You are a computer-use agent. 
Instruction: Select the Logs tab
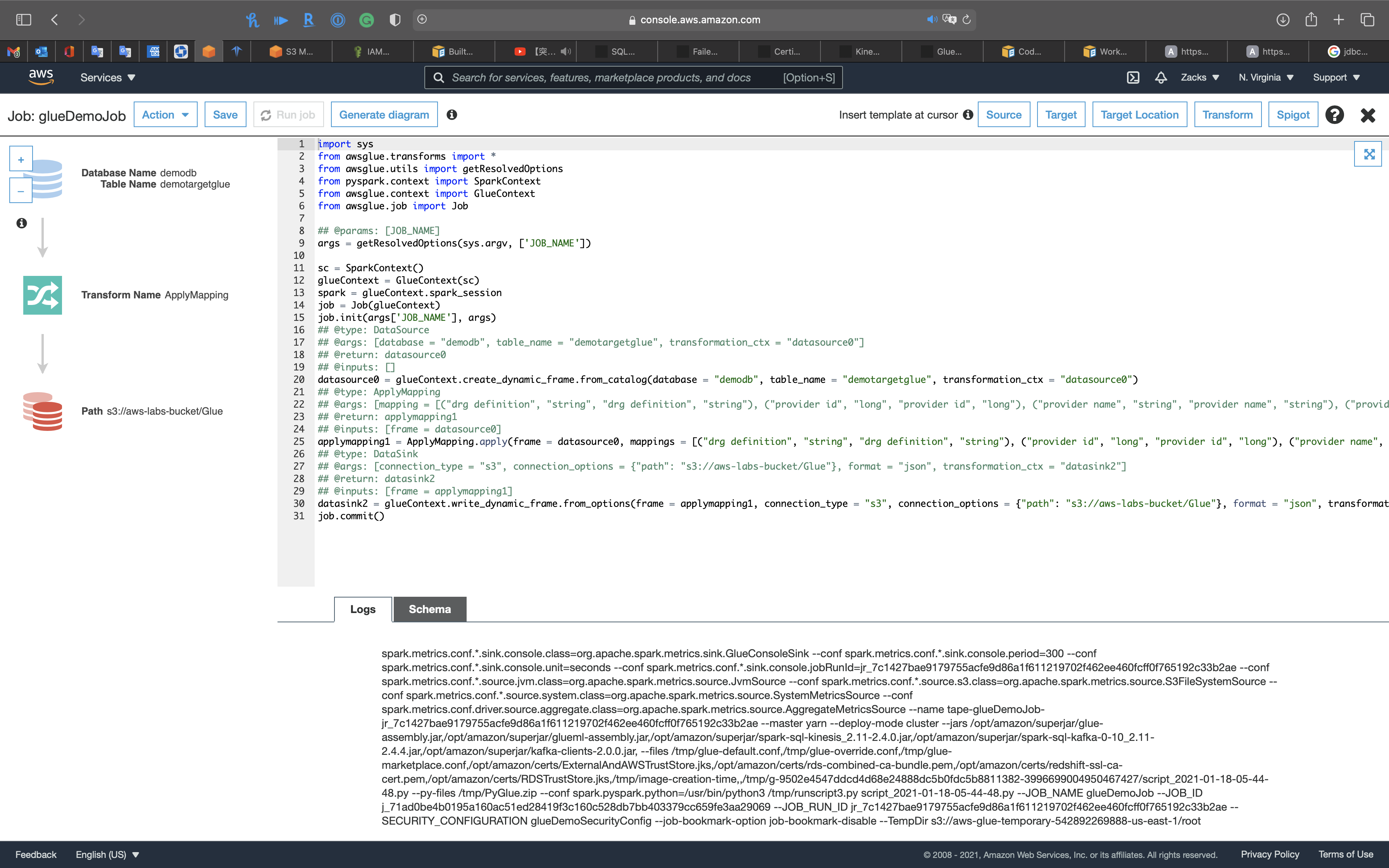coord(363,609)
